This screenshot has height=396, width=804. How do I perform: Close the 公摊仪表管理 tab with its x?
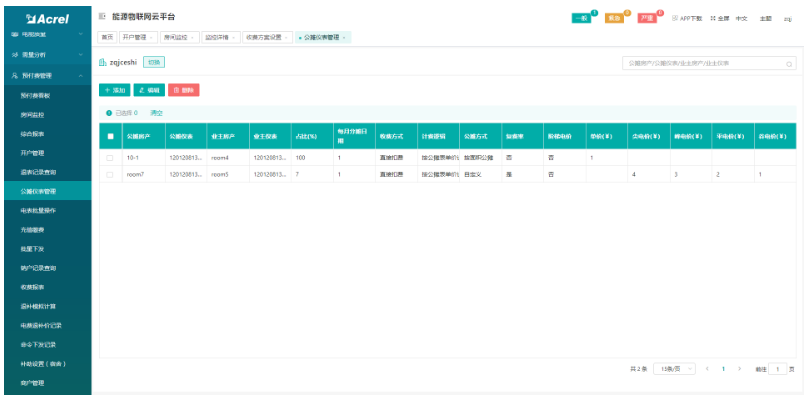click(344, 37)
